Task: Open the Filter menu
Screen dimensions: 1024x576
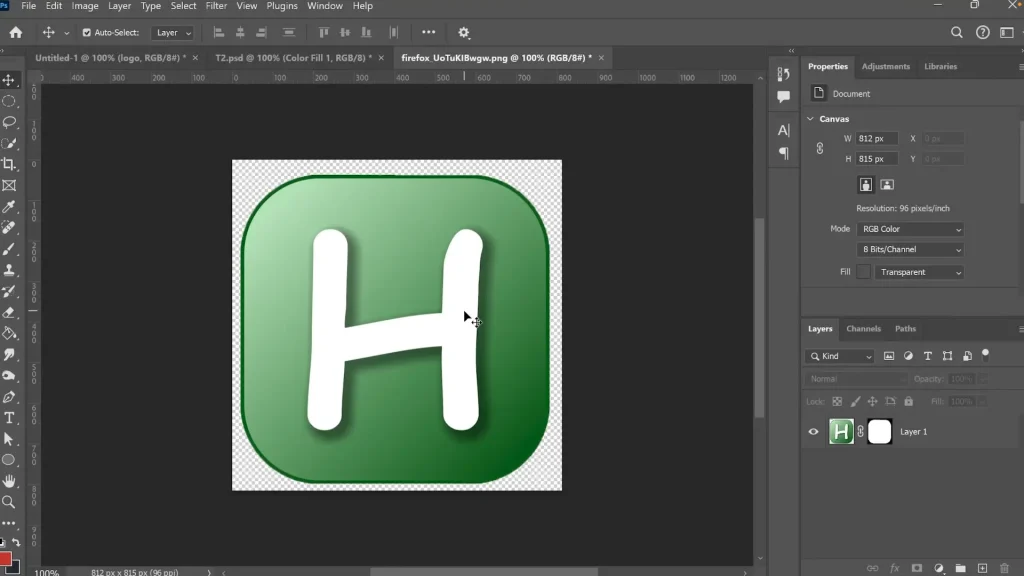Action: 216,6
